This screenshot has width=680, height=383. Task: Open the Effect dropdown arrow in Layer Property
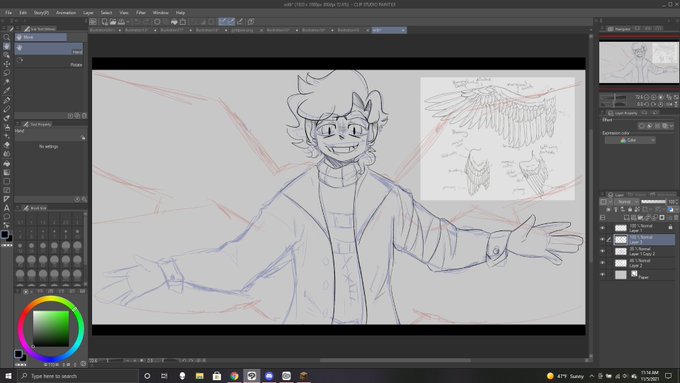point(671,126)
